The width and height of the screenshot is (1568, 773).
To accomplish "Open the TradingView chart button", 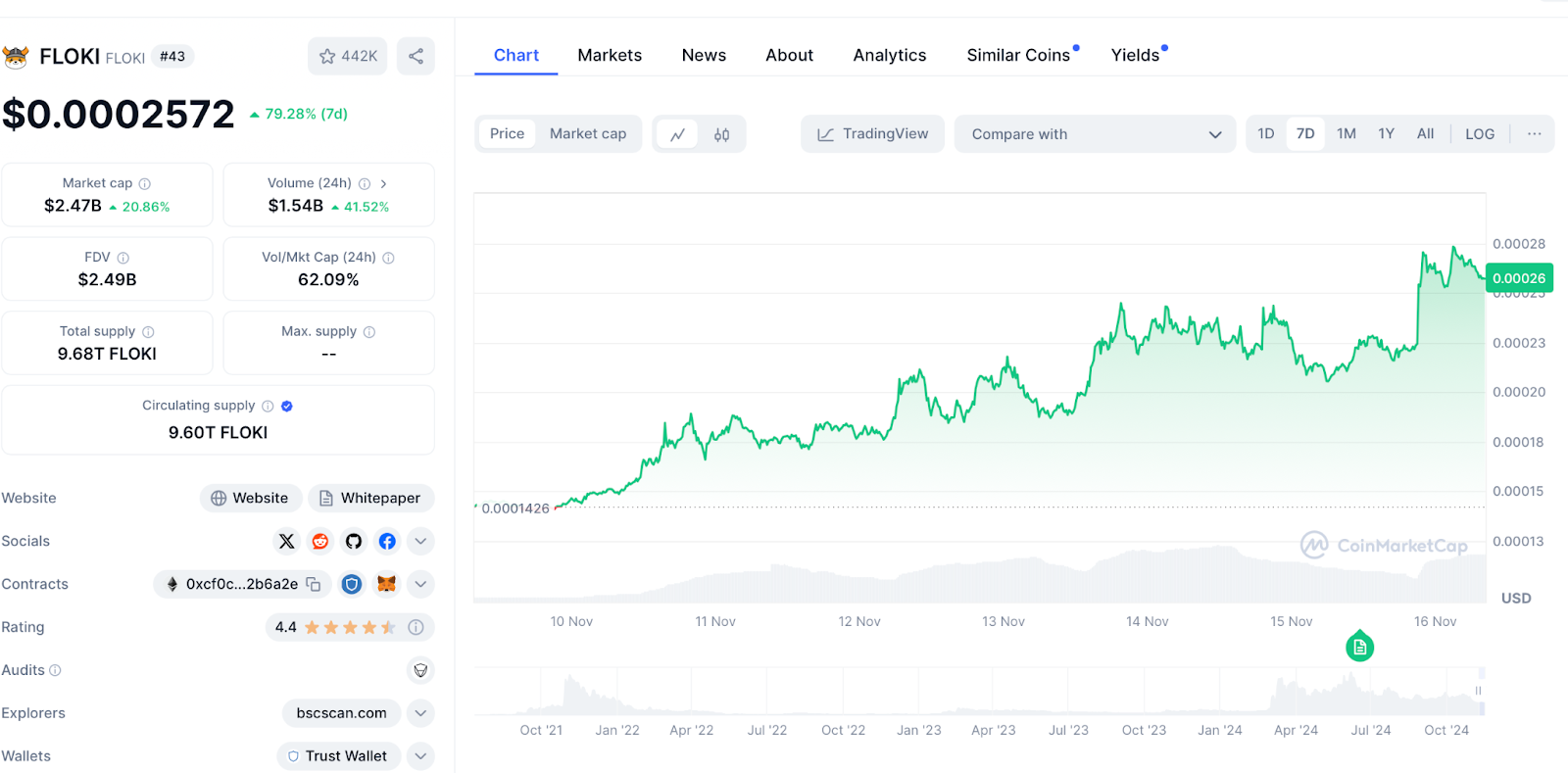I will 872,134.
